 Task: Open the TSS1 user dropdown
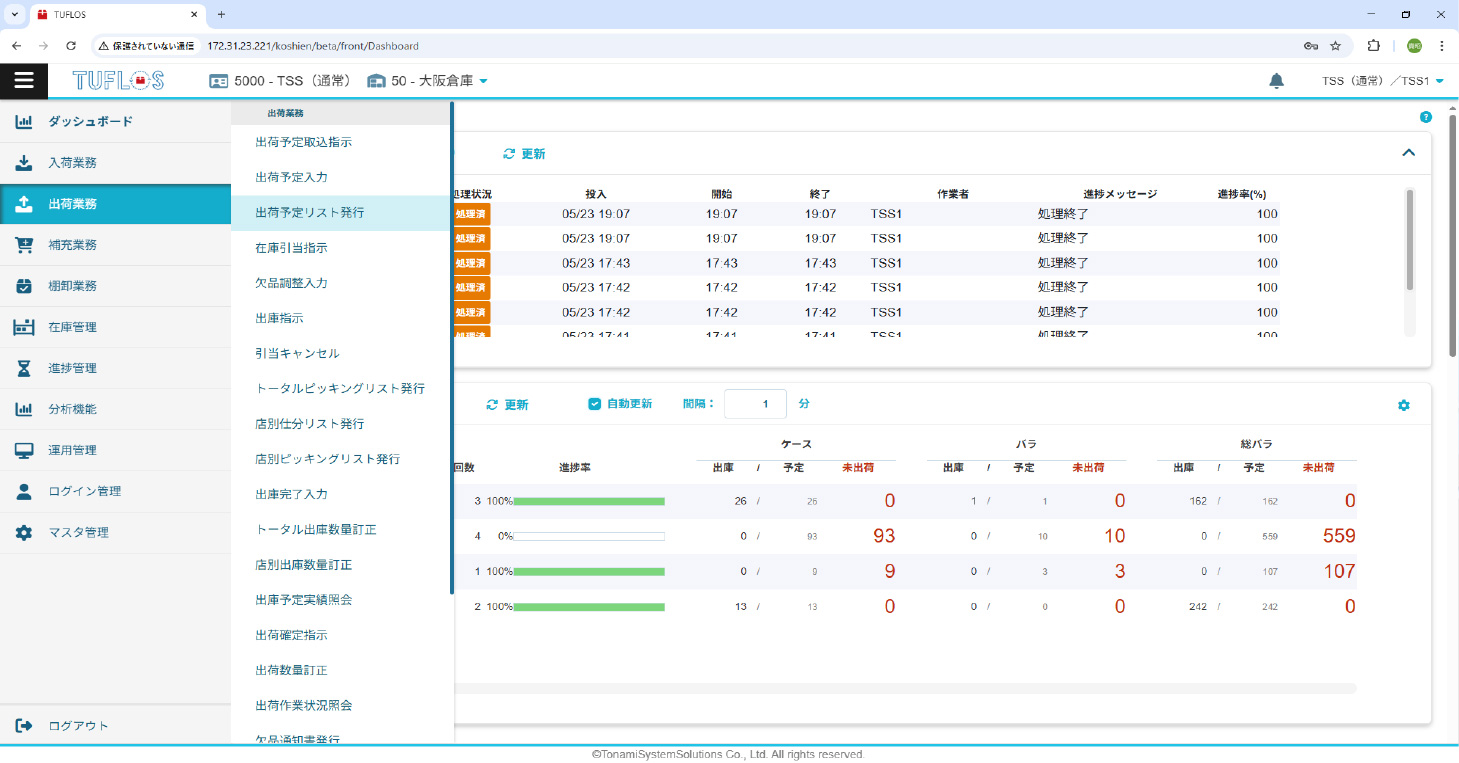pyautogui.click(x=1440, y=81)
